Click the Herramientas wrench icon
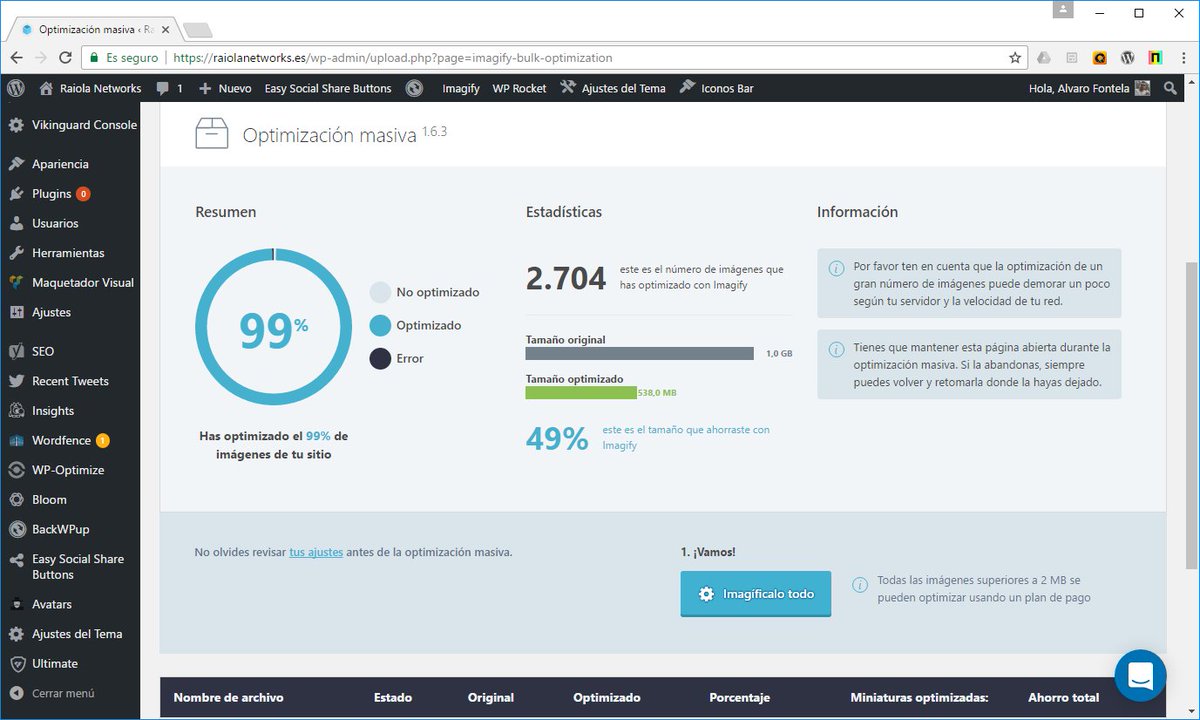The width and height of the screenshot is (1200, 720). coord(16,253)
